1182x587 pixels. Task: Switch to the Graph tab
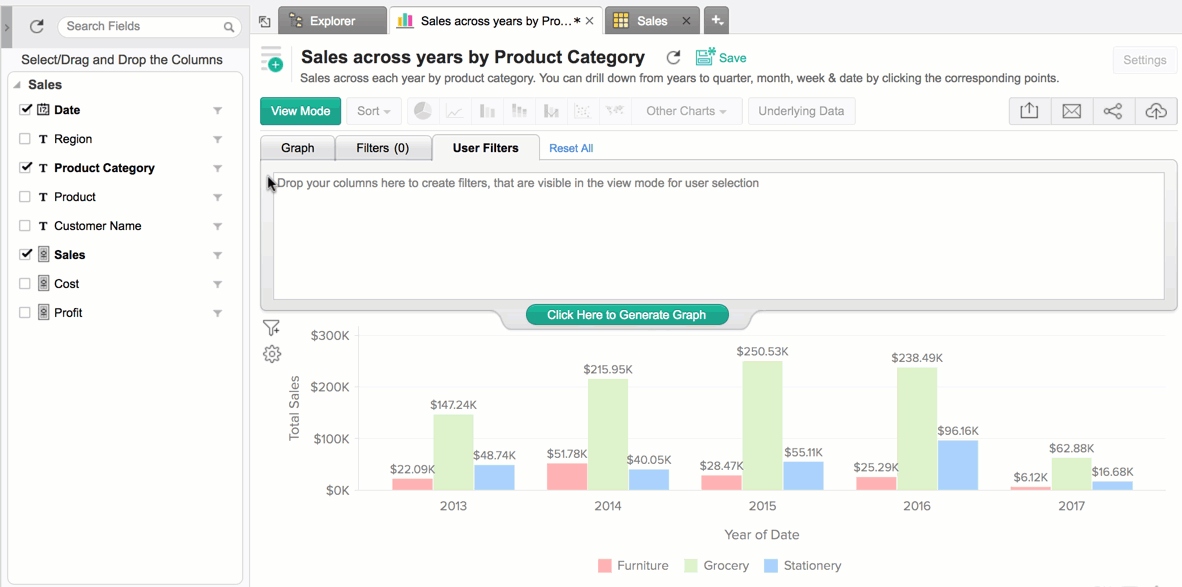297,148
